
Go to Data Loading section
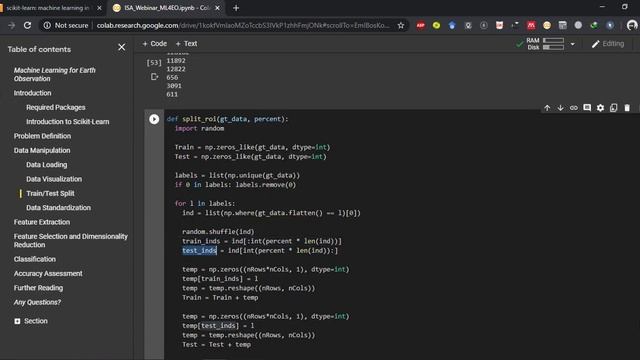click(47, 164)
